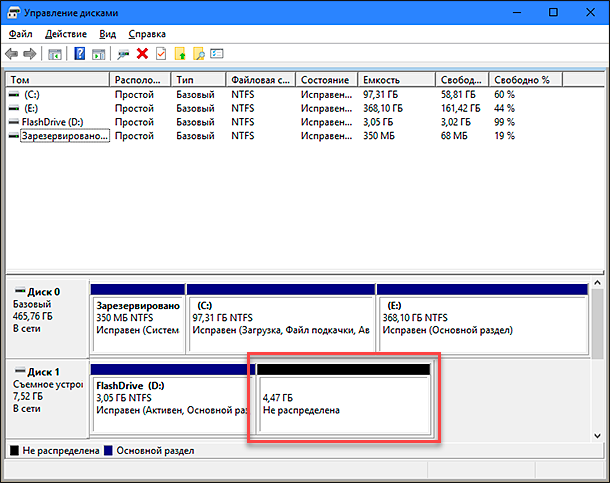Click the connect/plug toolbar icon

(x=123, y=54)
